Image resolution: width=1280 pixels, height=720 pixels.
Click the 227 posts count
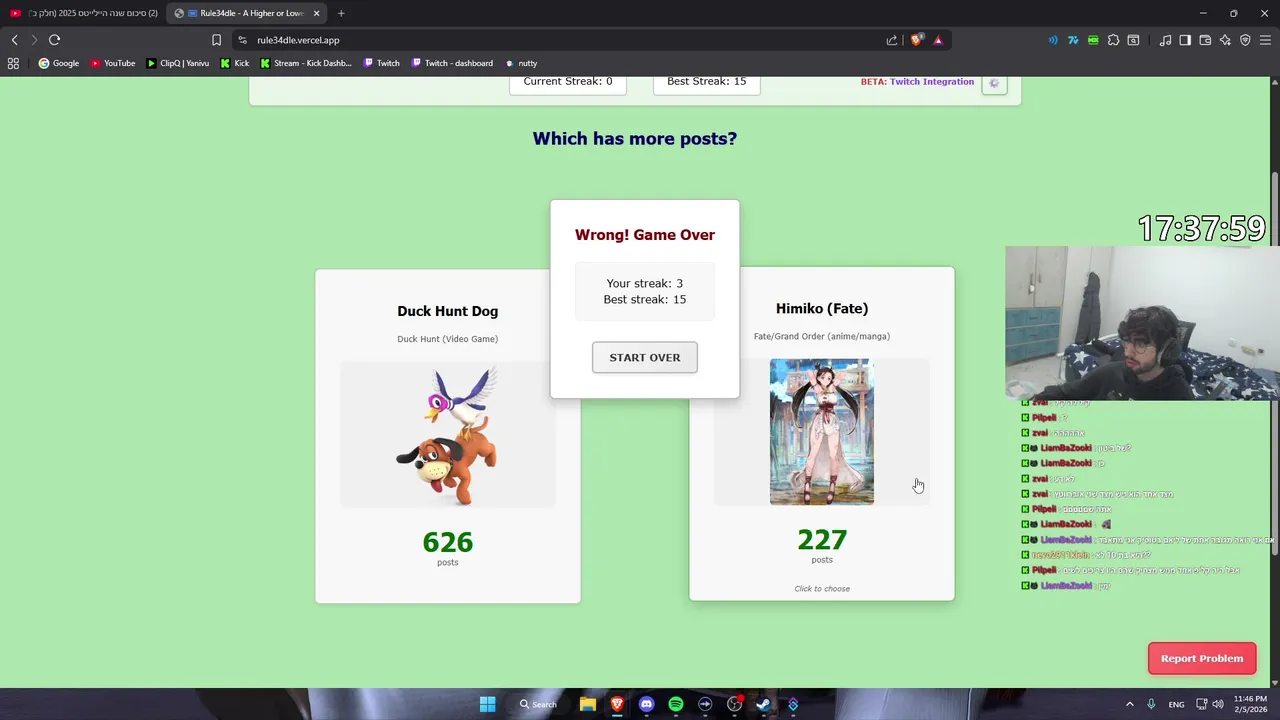click(x=822, y=540)
